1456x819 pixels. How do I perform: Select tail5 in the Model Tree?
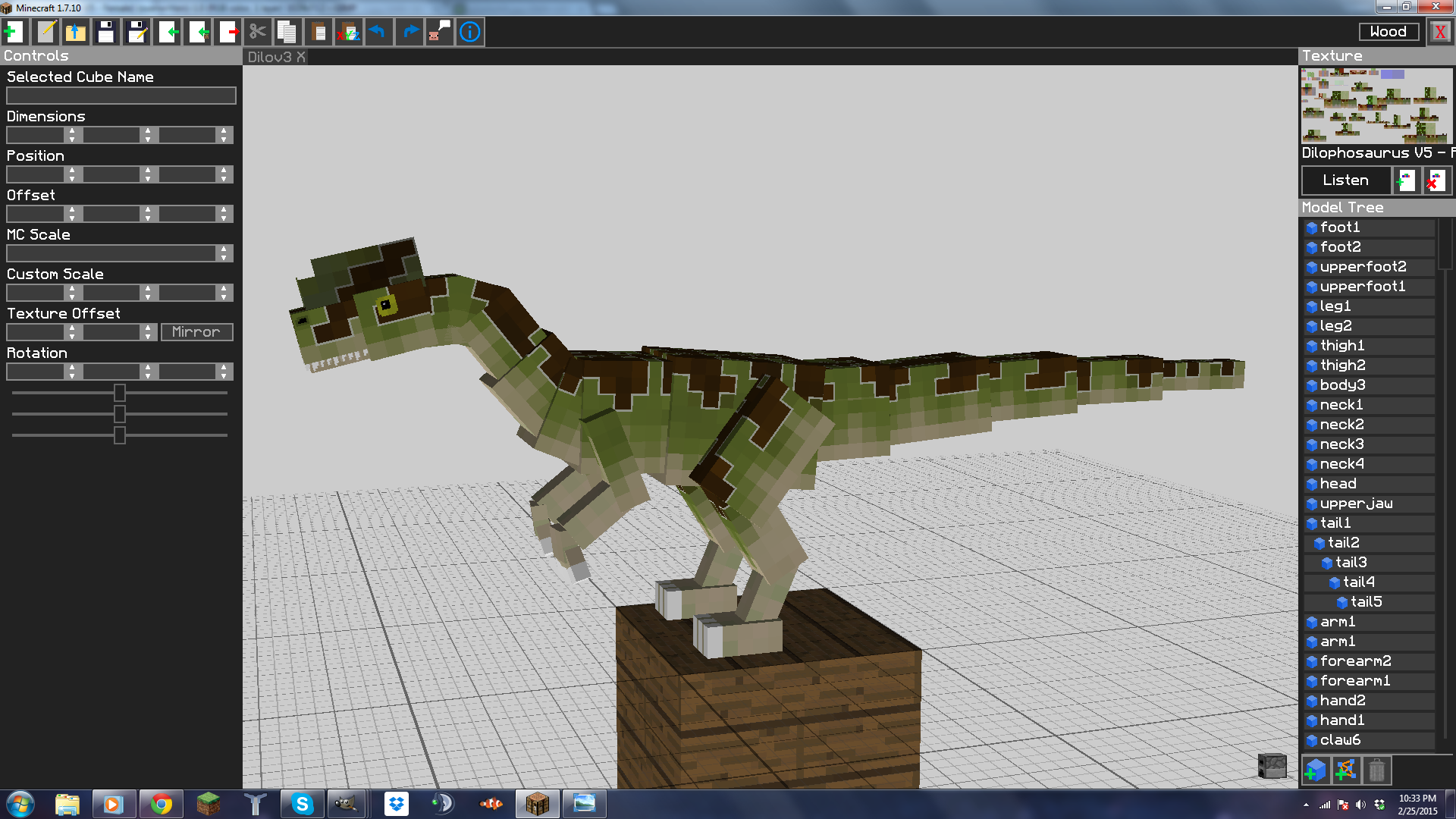coord(1369,602)
